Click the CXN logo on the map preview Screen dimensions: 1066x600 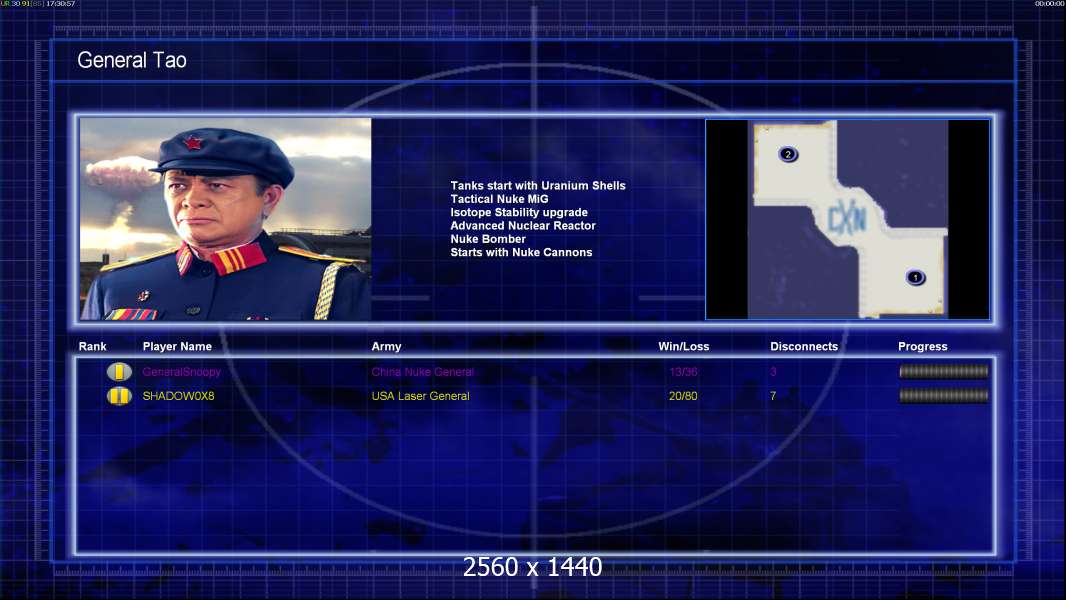click(846, 219)
